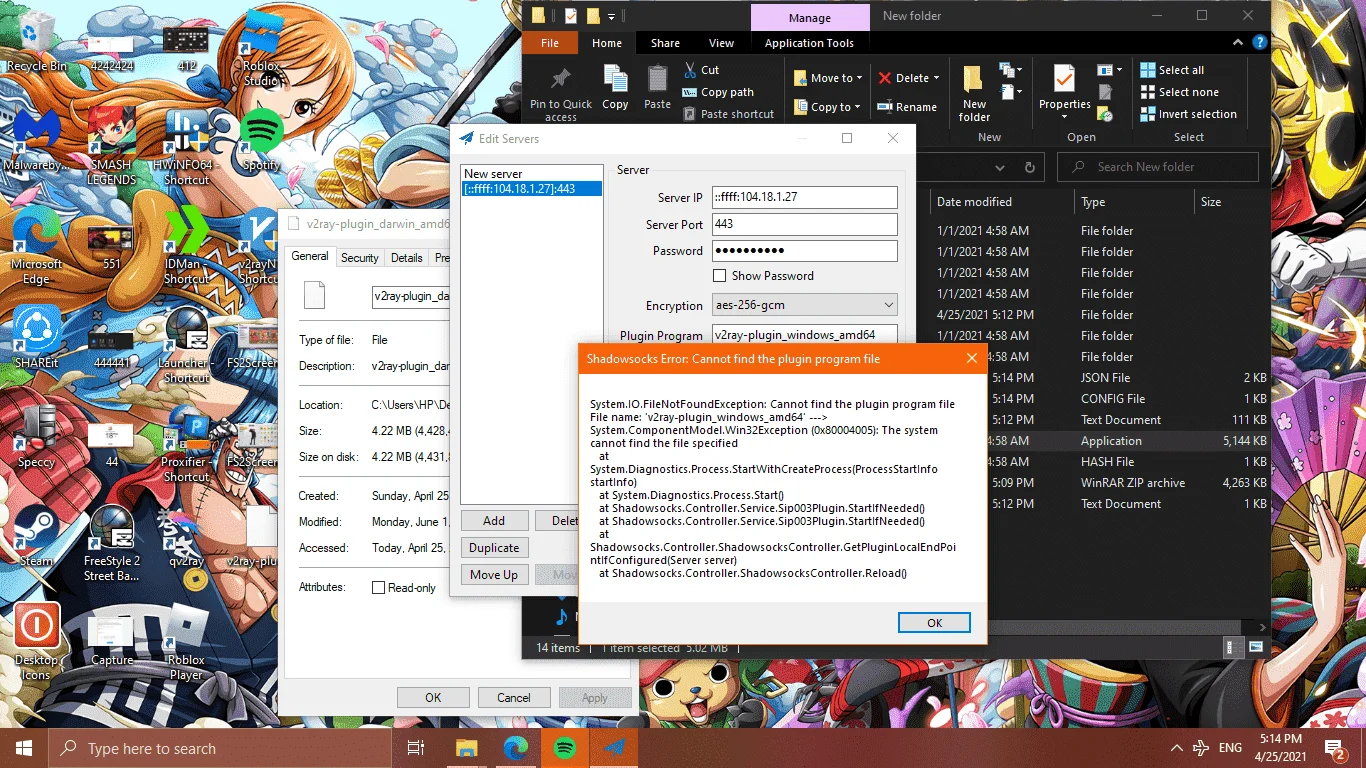This screenshot has width=1366, height=768.
Task: Open the notification center icon
Action: 1334,748
